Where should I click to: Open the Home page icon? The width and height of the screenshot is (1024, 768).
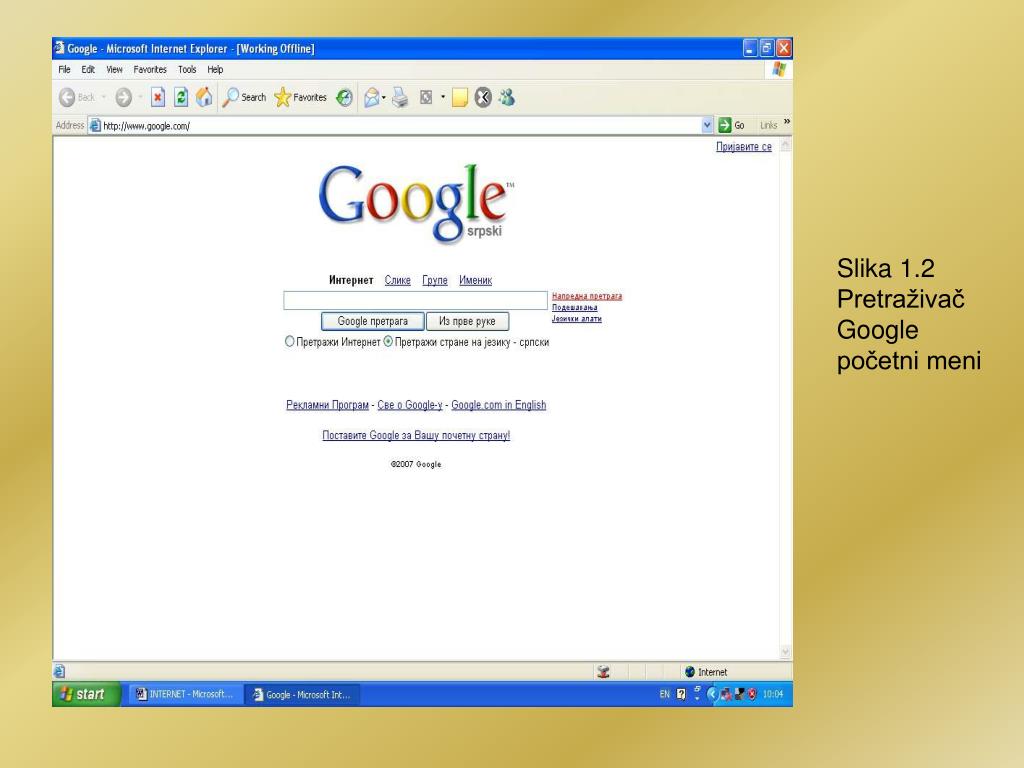tap(204, 97)
